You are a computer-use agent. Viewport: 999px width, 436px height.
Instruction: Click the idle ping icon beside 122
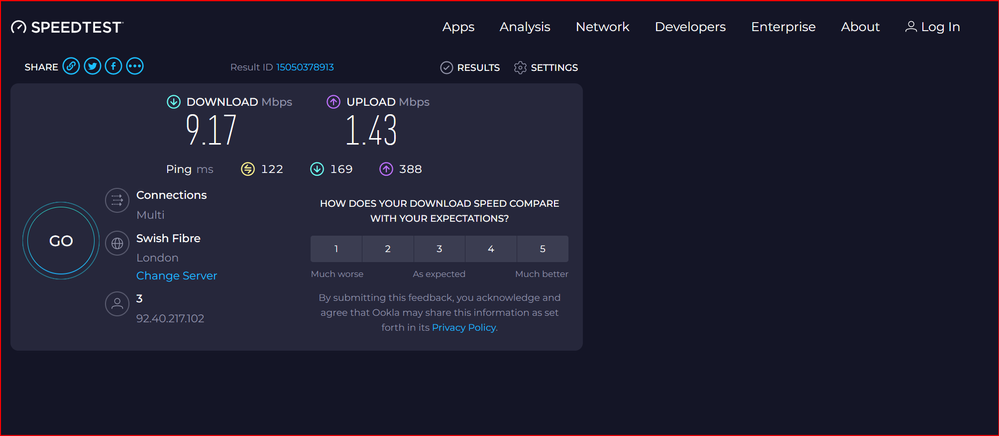coord(248,169)
